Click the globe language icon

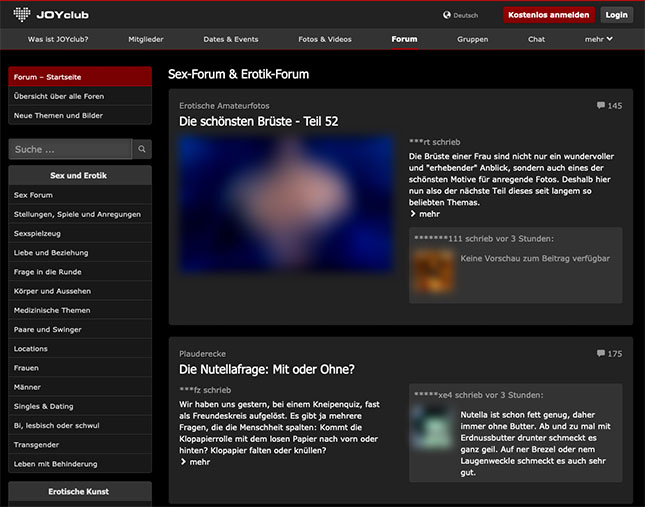click(x=447, y=15)
